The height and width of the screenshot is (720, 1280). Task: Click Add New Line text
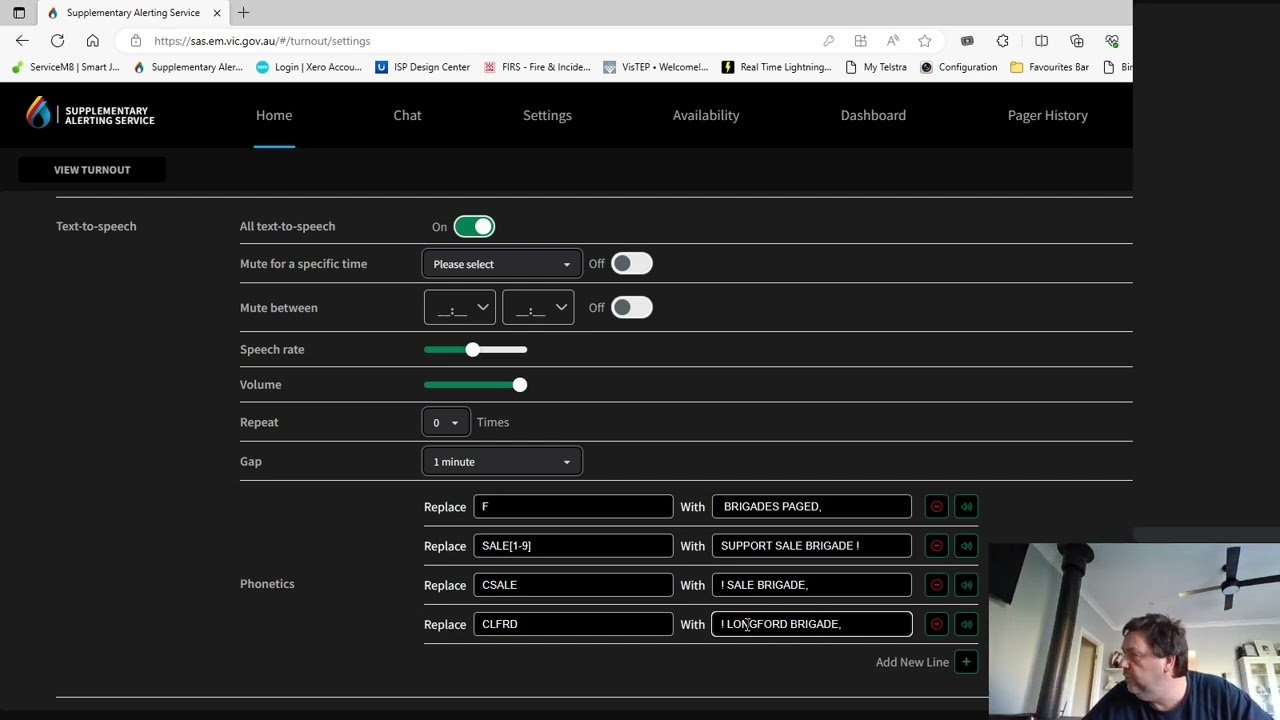(912, 662)
